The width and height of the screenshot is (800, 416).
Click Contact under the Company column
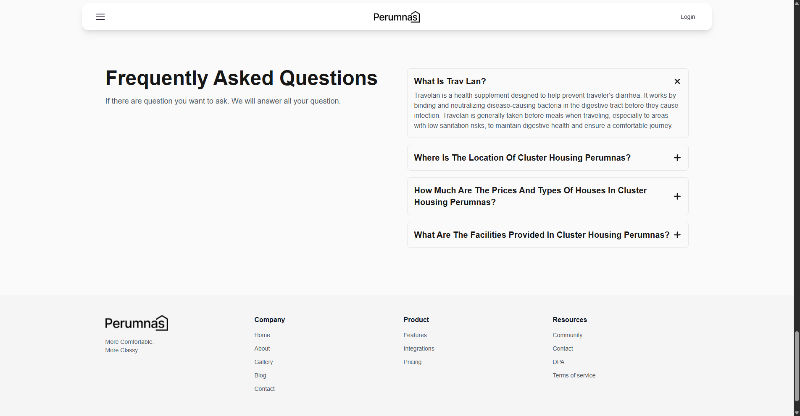coord(264,389)
